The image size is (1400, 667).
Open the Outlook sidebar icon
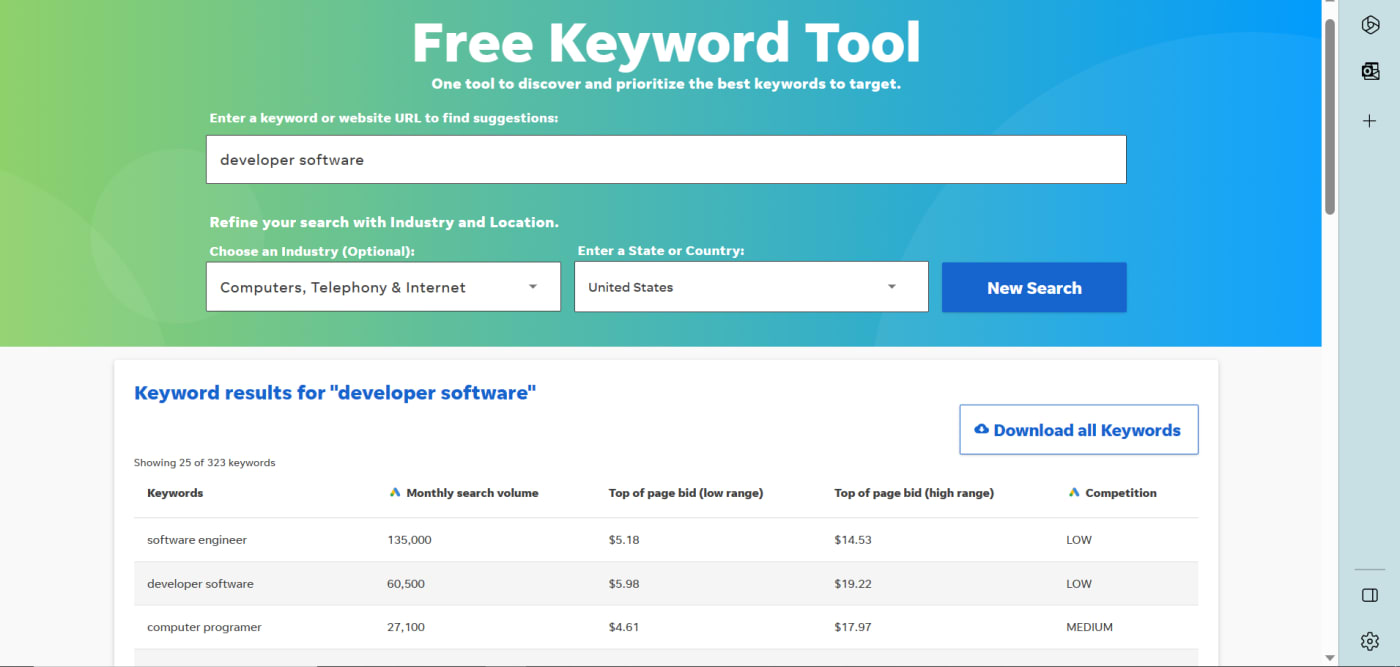[1370, 71]
